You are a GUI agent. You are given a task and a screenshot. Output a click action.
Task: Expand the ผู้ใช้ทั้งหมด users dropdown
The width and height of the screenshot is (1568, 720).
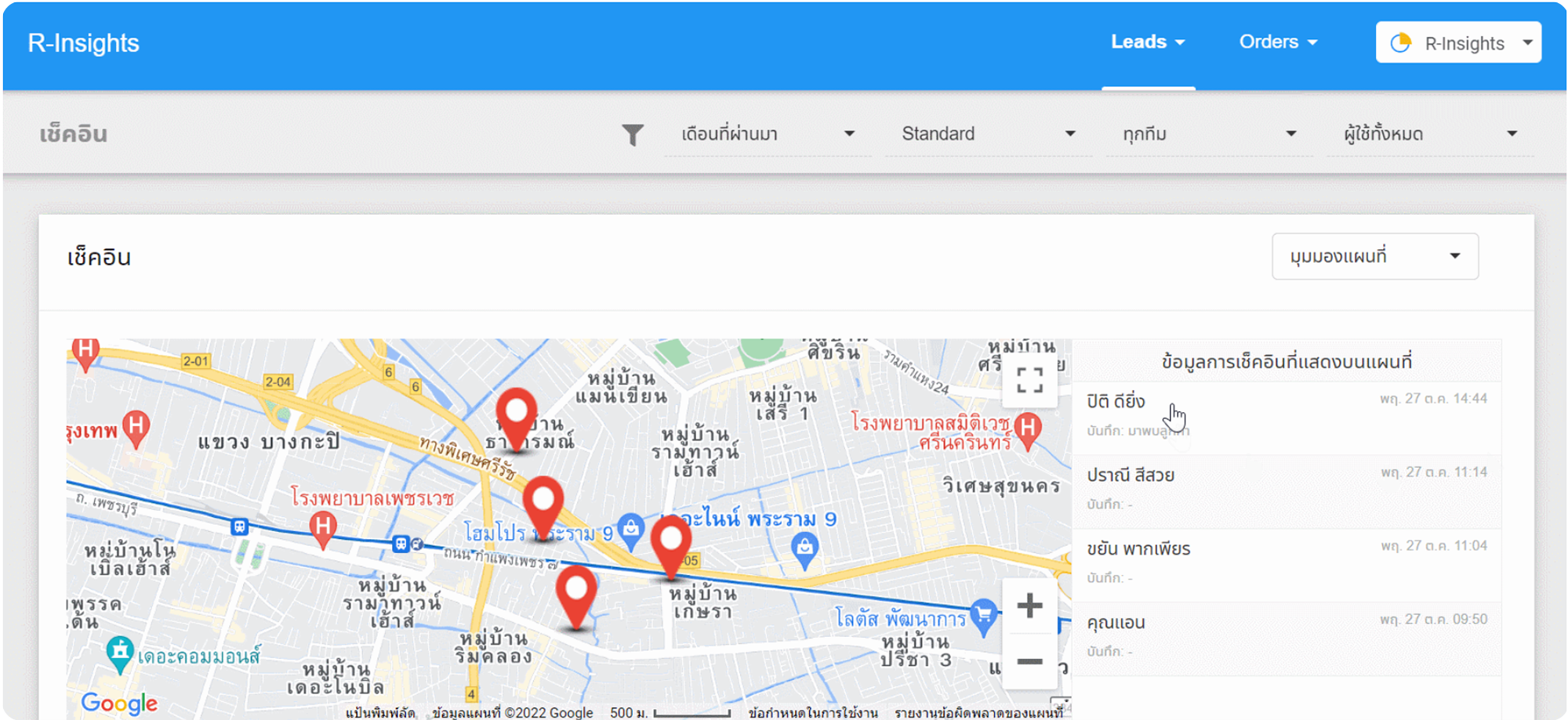point(1429,134)
